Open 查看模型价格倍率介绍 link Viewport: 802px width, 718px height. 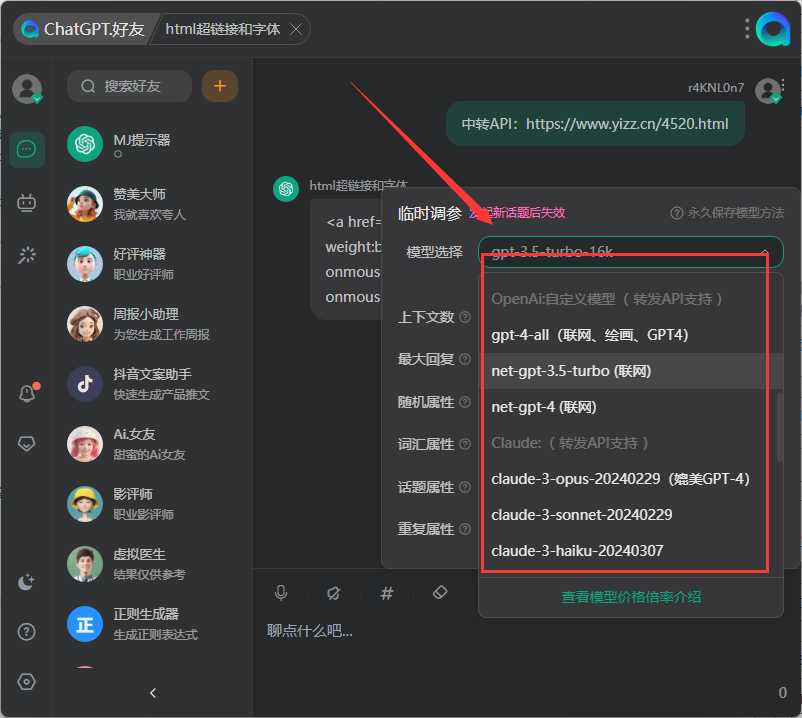(631, 597)
